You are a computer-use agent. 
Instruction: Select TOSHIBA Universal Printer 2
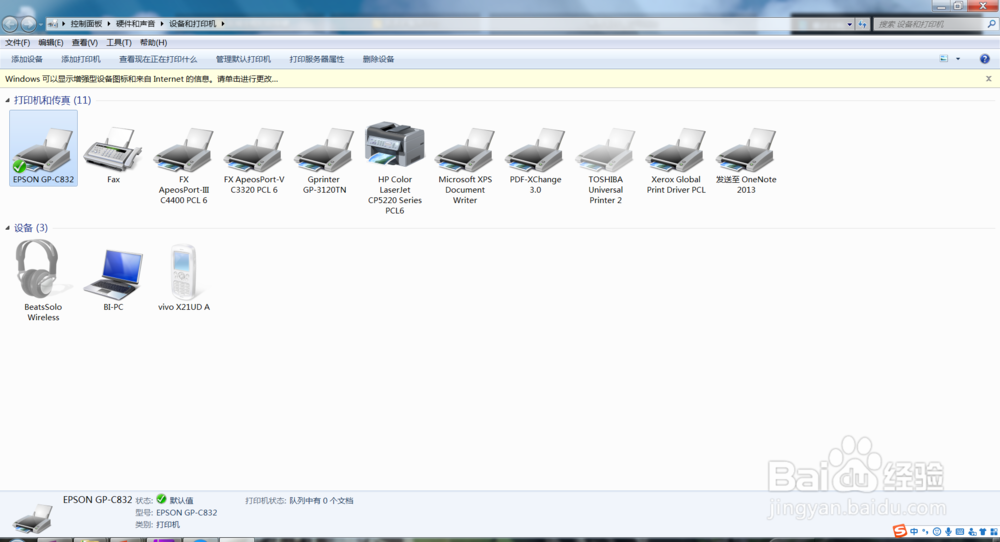pos(605,165)
